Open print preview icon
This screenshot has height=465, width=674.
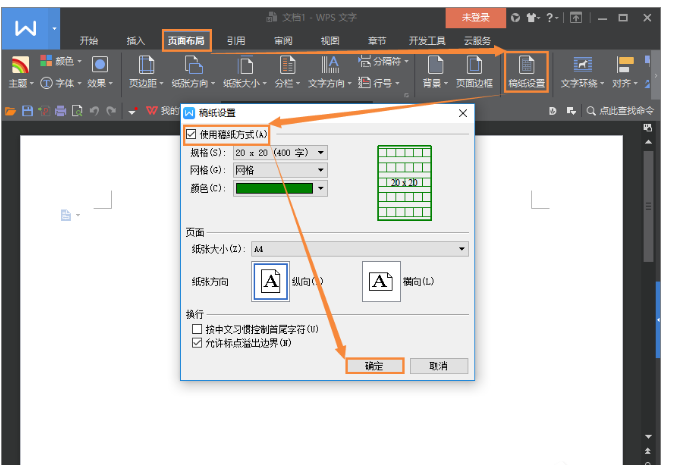point(77,111)
